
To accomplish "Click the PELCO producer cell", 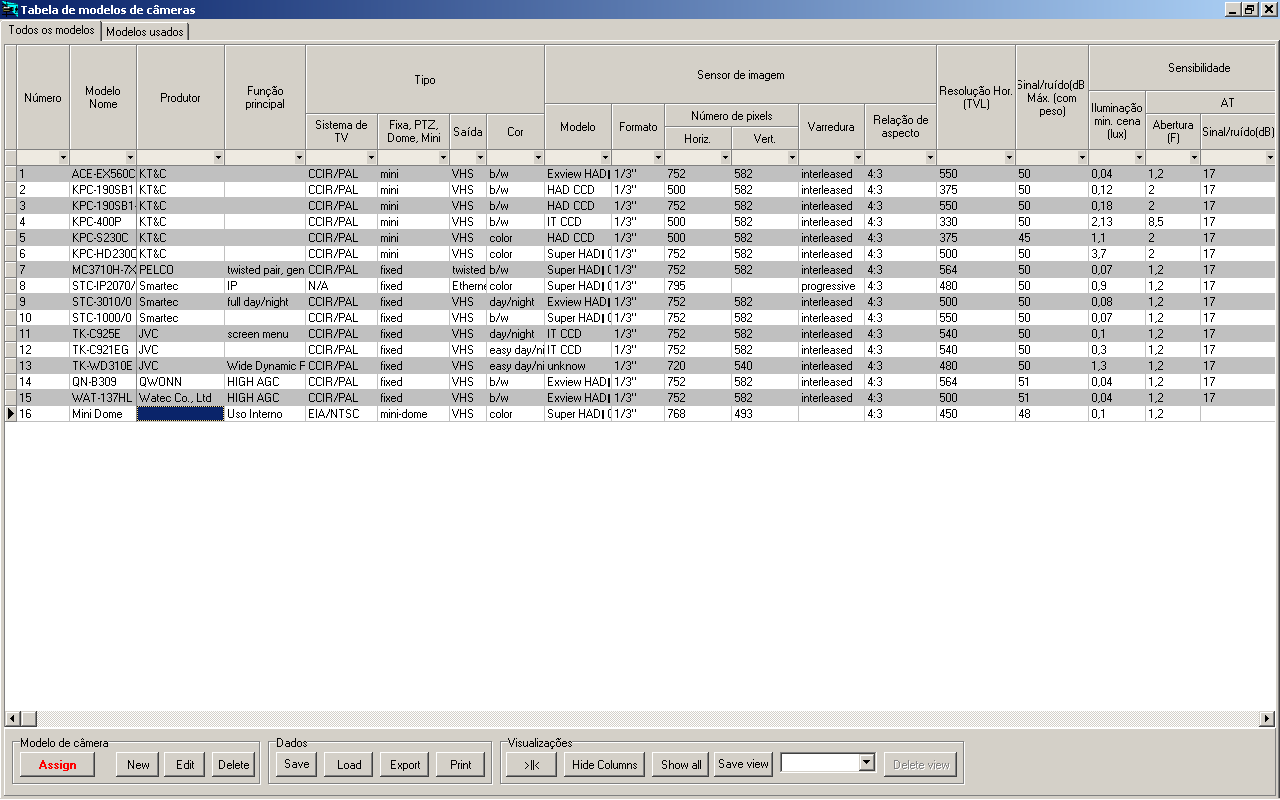I will click(x=181, y=270).
